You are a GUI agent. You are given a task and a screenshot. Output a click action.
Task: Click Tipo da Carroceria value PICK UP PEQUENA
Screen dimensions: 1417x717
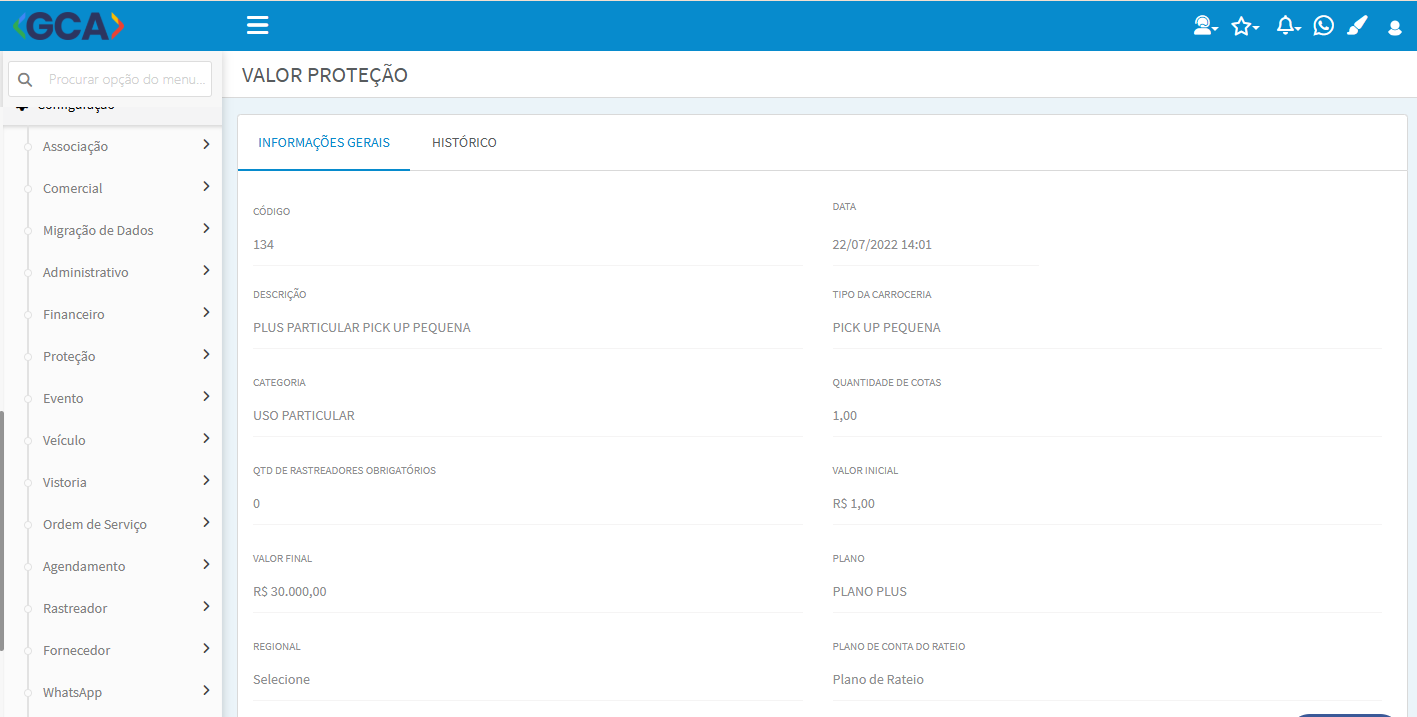[887, 328]
